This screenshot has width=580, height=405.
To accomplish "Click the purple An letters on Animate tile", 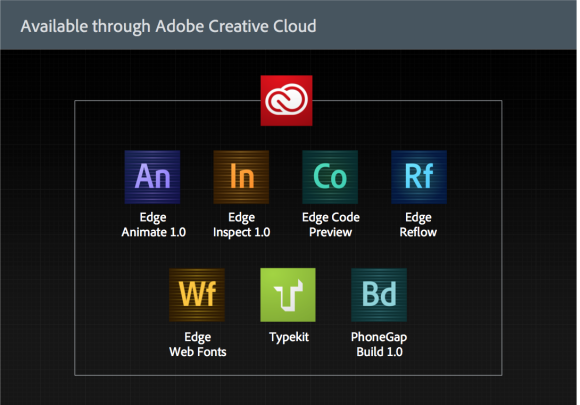I will point(152,176).
